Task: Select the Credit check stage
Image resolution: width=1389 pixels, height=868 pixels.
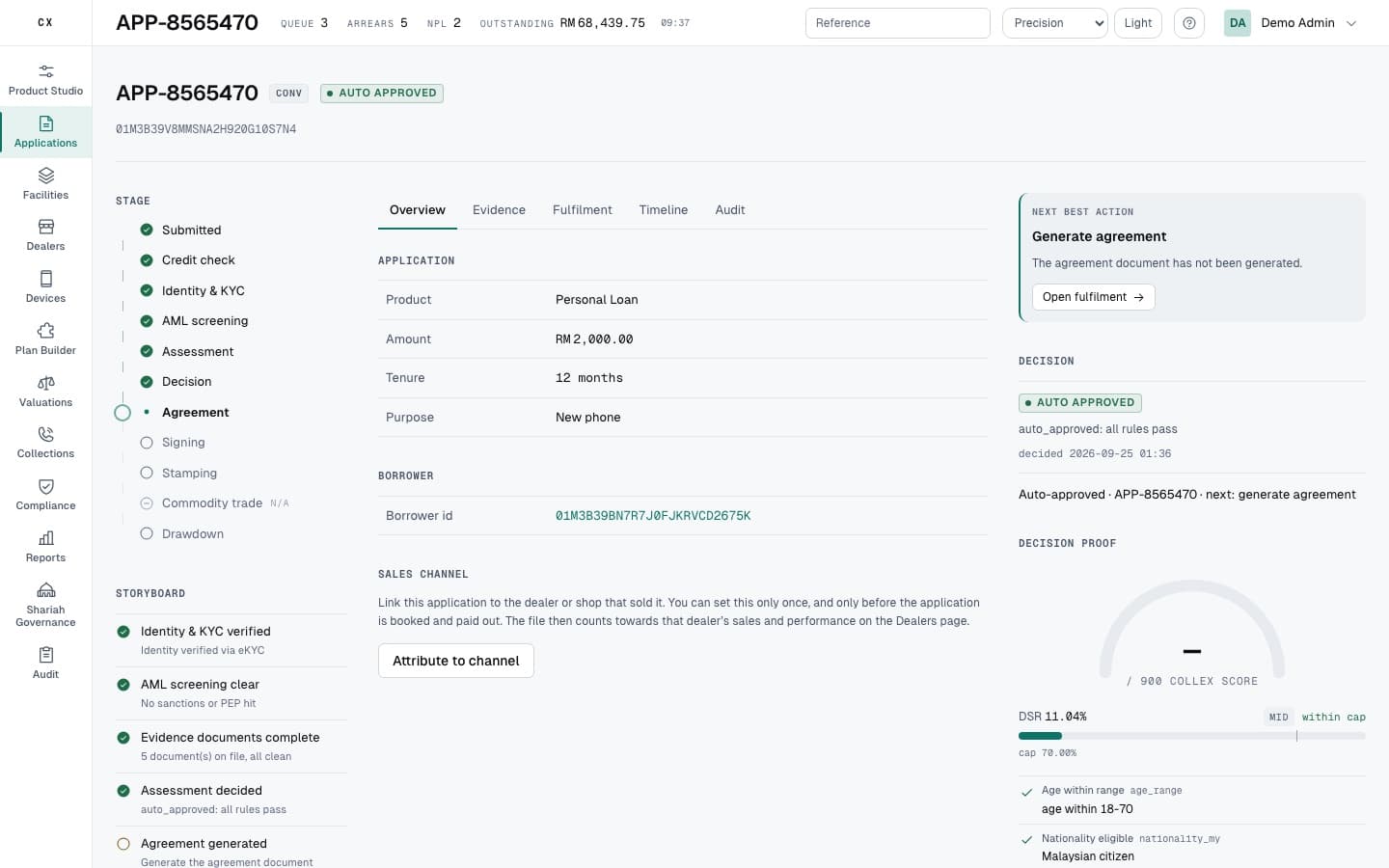Action: [x=198, y=260]
